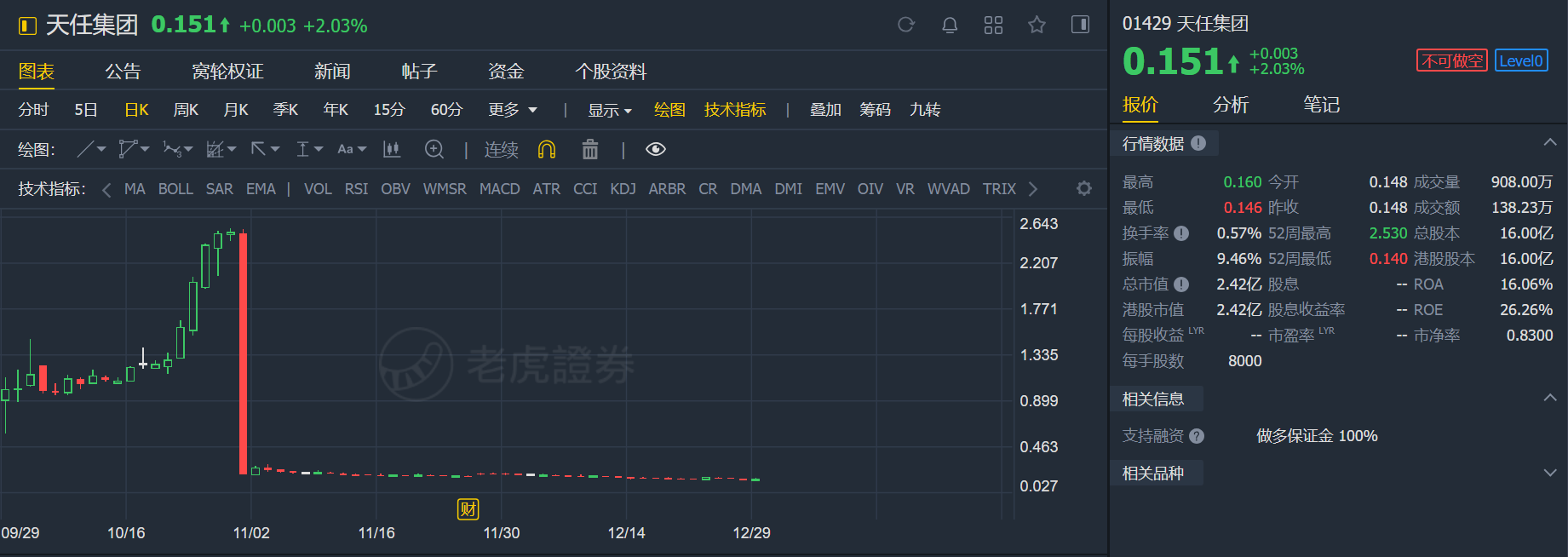The image size is (1568, 557).
Task: Open the Aa text tool dropdown arrow
Action: (x=362, y=150)
